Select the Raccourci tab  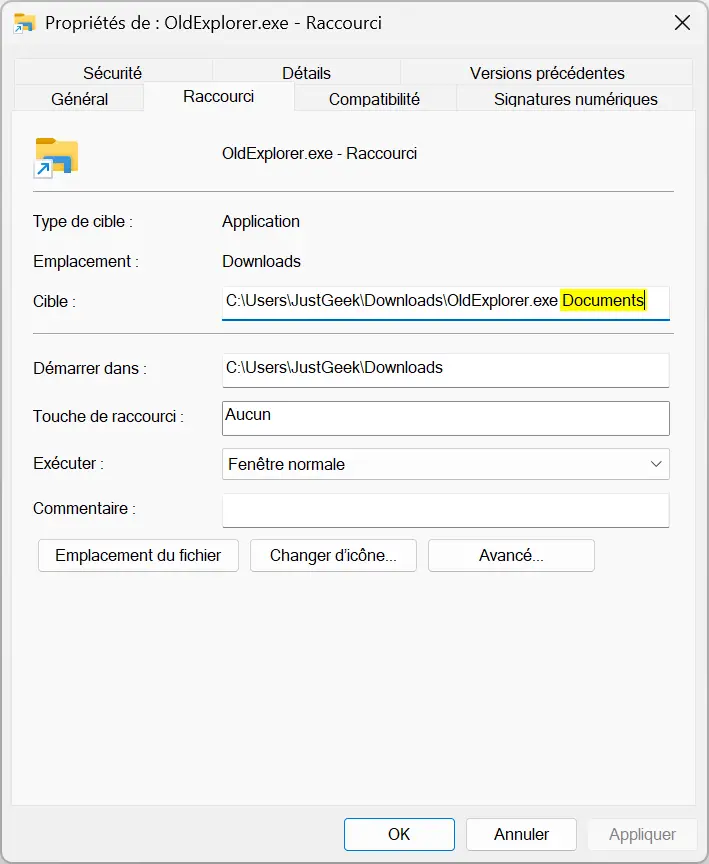click(x=219, y=96)
